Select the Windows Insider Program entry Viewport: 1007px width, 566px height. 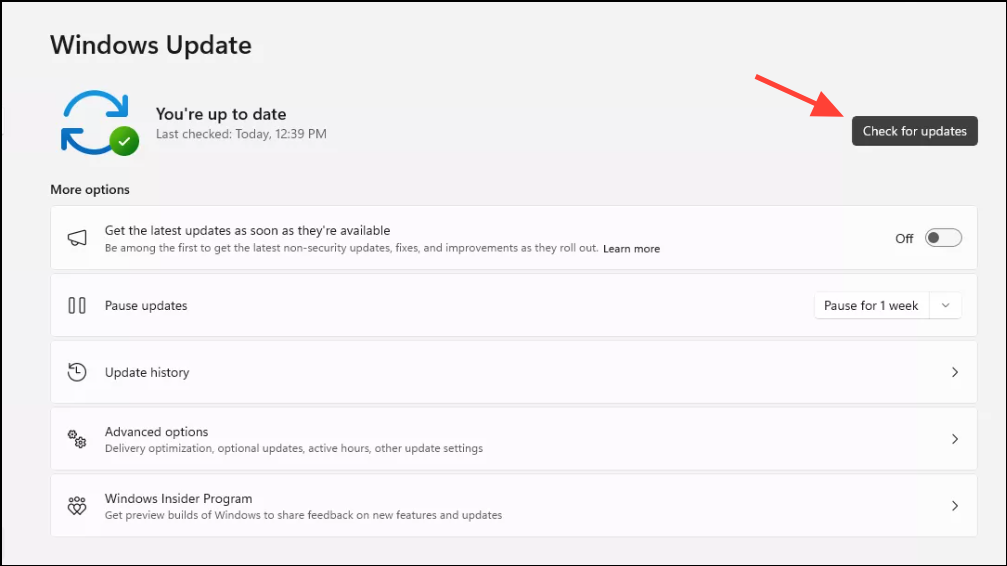point(178,499)
